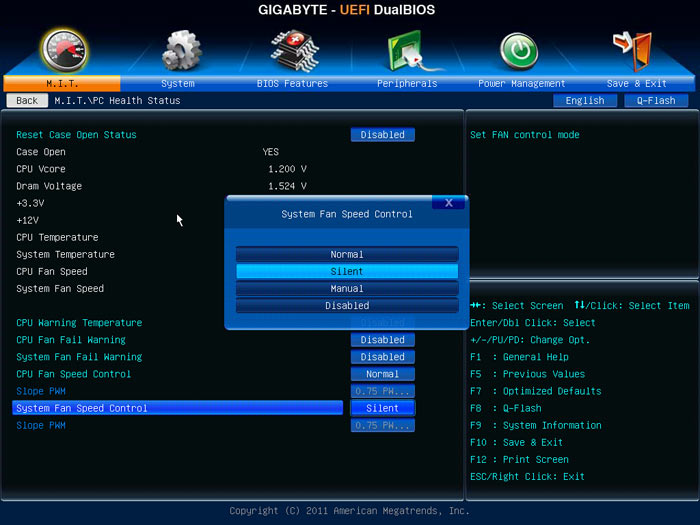
Task: Click the 'F5 : Previous Values' help line
Action: point(528,374)
